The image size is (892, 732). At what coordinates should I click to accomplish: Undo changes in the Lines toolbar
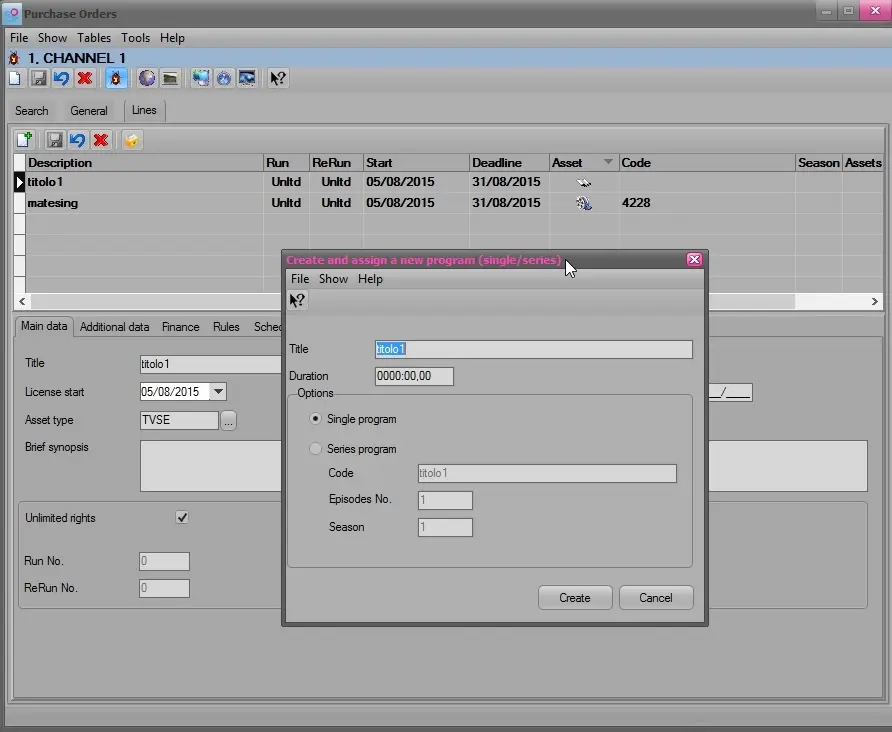pyautogui.click(x=77, y=141)
